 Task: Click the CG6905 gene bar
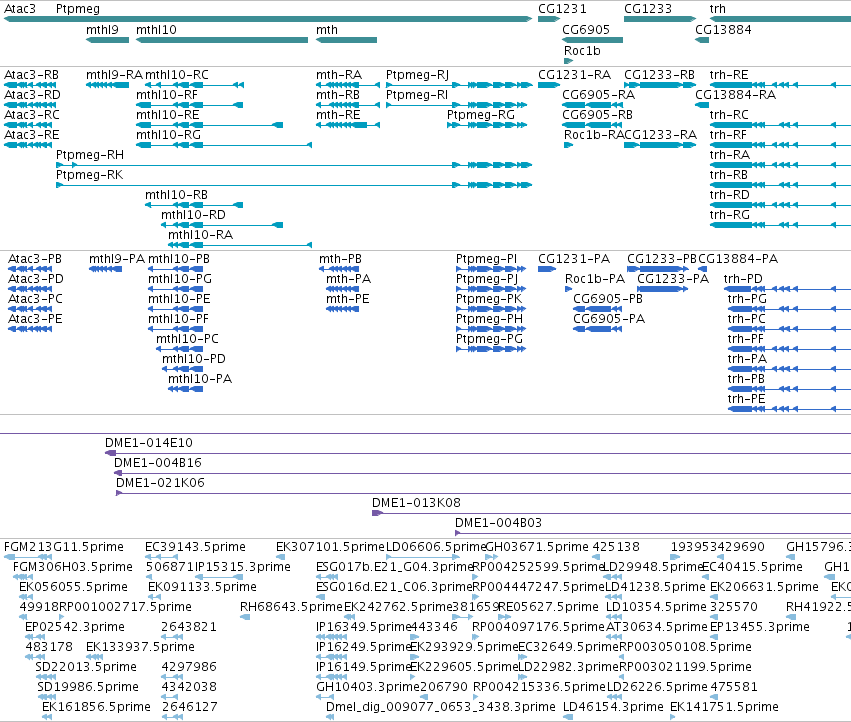pyautogui.click(x=593, y=40)
